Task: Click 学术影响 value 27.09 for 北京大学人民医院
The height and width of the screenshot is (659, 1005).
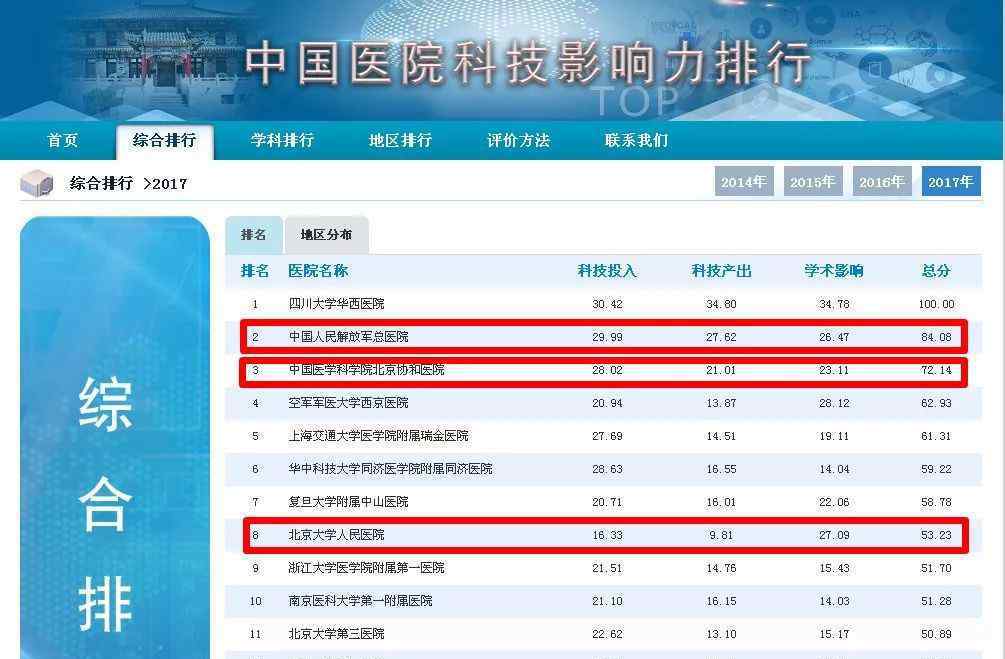Action: [834, 535]
